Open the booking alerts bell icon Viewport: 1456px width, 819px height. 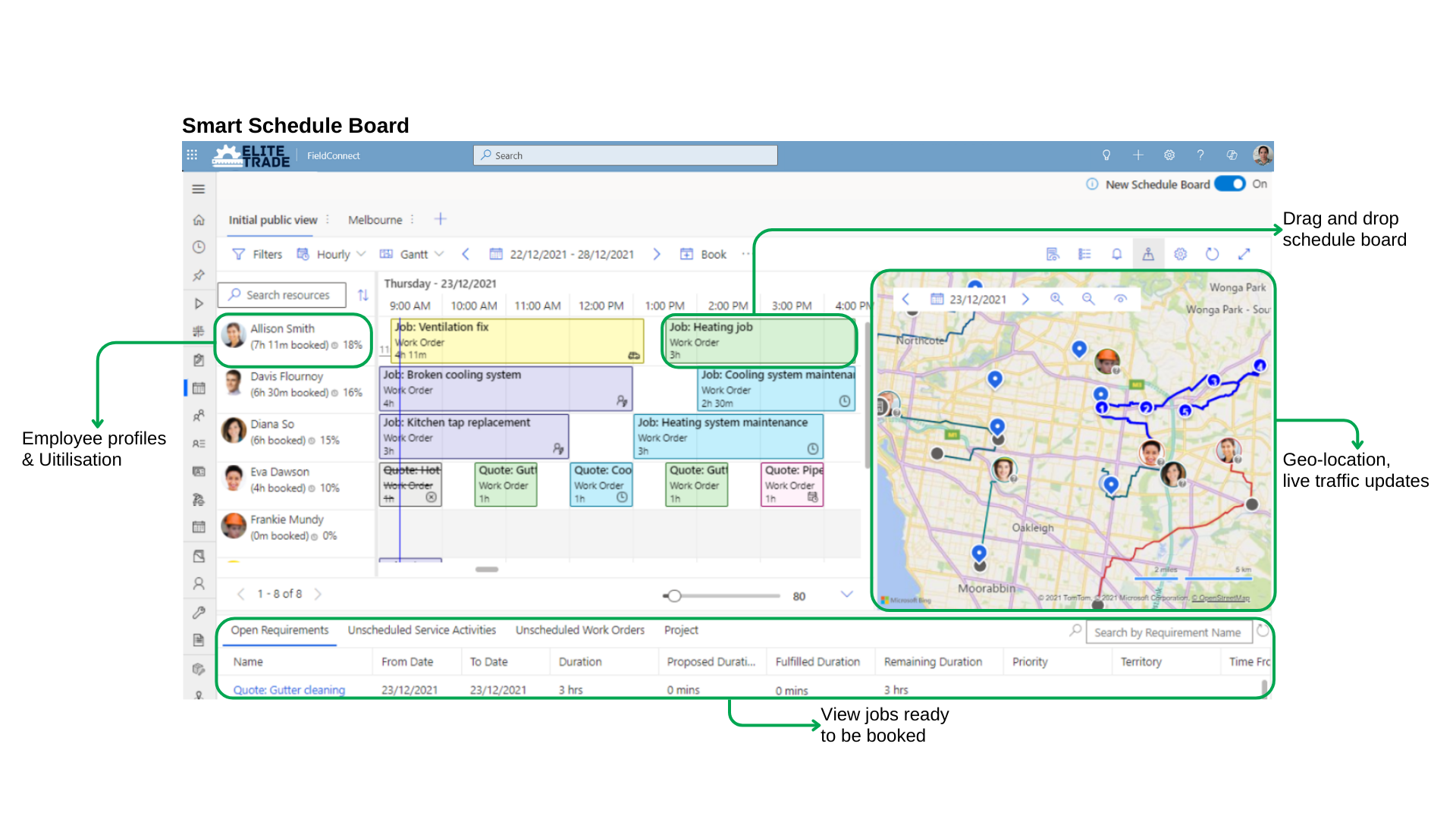[x=1116, y=254]
